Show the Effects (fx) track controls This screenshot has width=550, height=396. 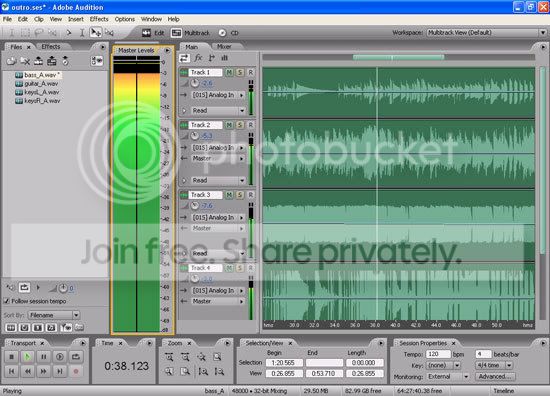tap(198, 58)
